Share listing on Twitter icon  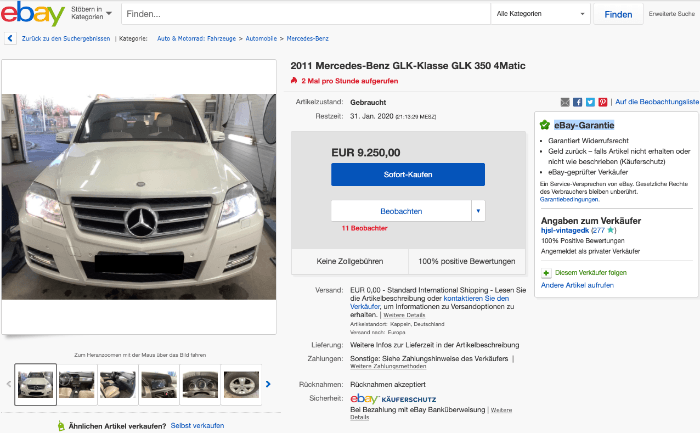point(590,102)
